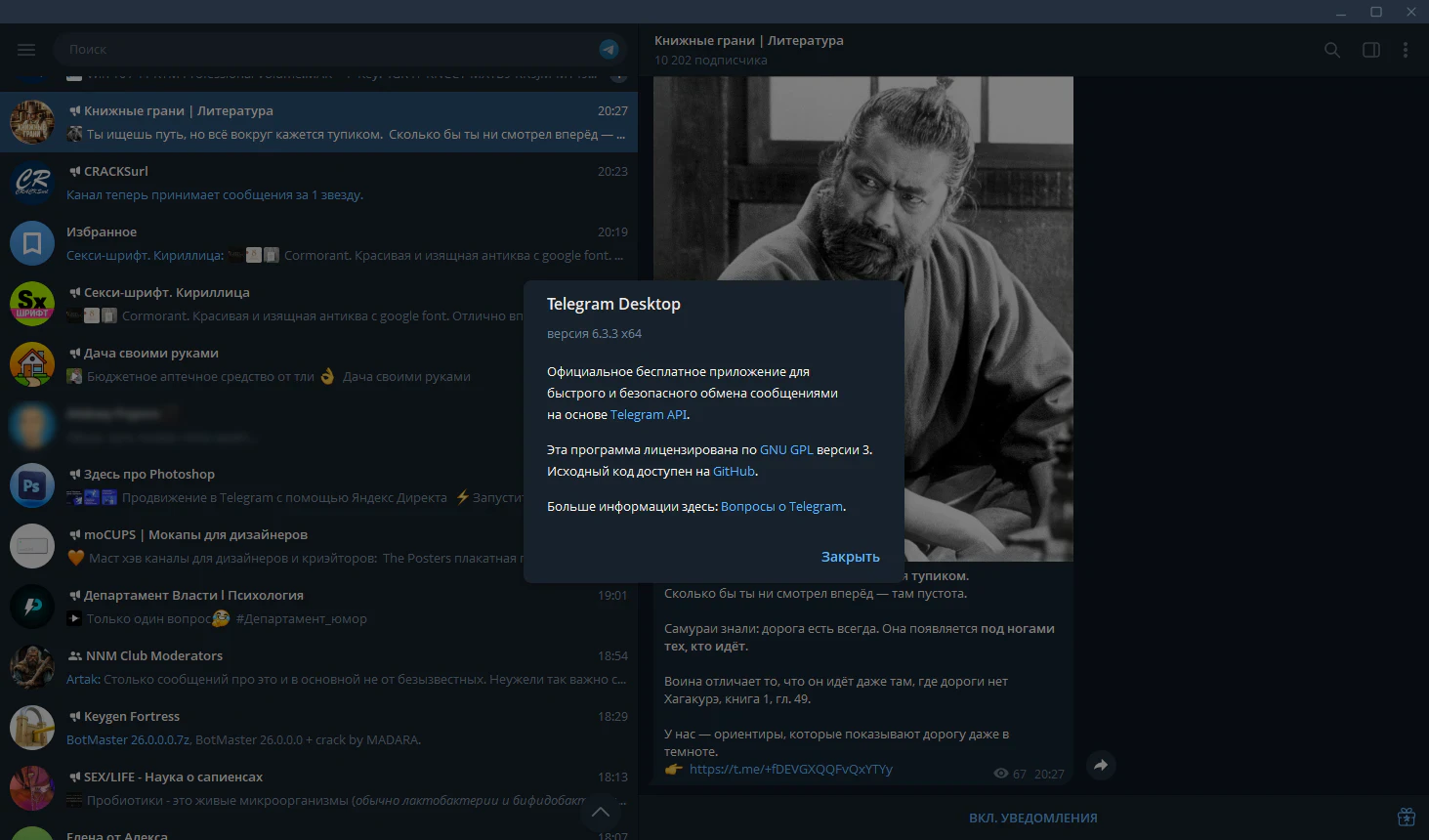This screenshot has height=840, width=1429.
Task: Close the About dialog with Закрыть
Action: pos(850,557)
